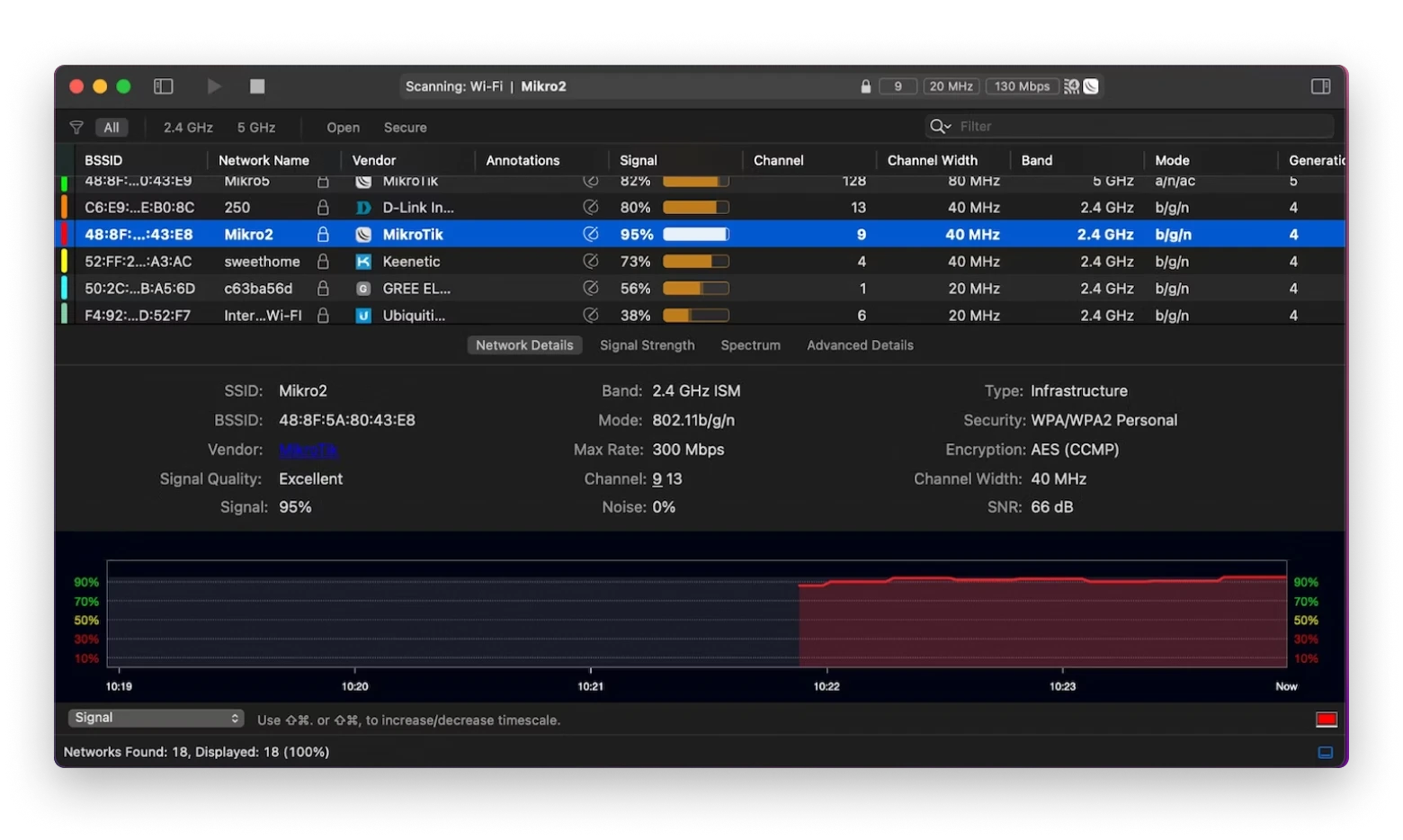Click the underlined channel 9 in details
Viewport: 1403px width, 840px height.
[x=657, y=478]
